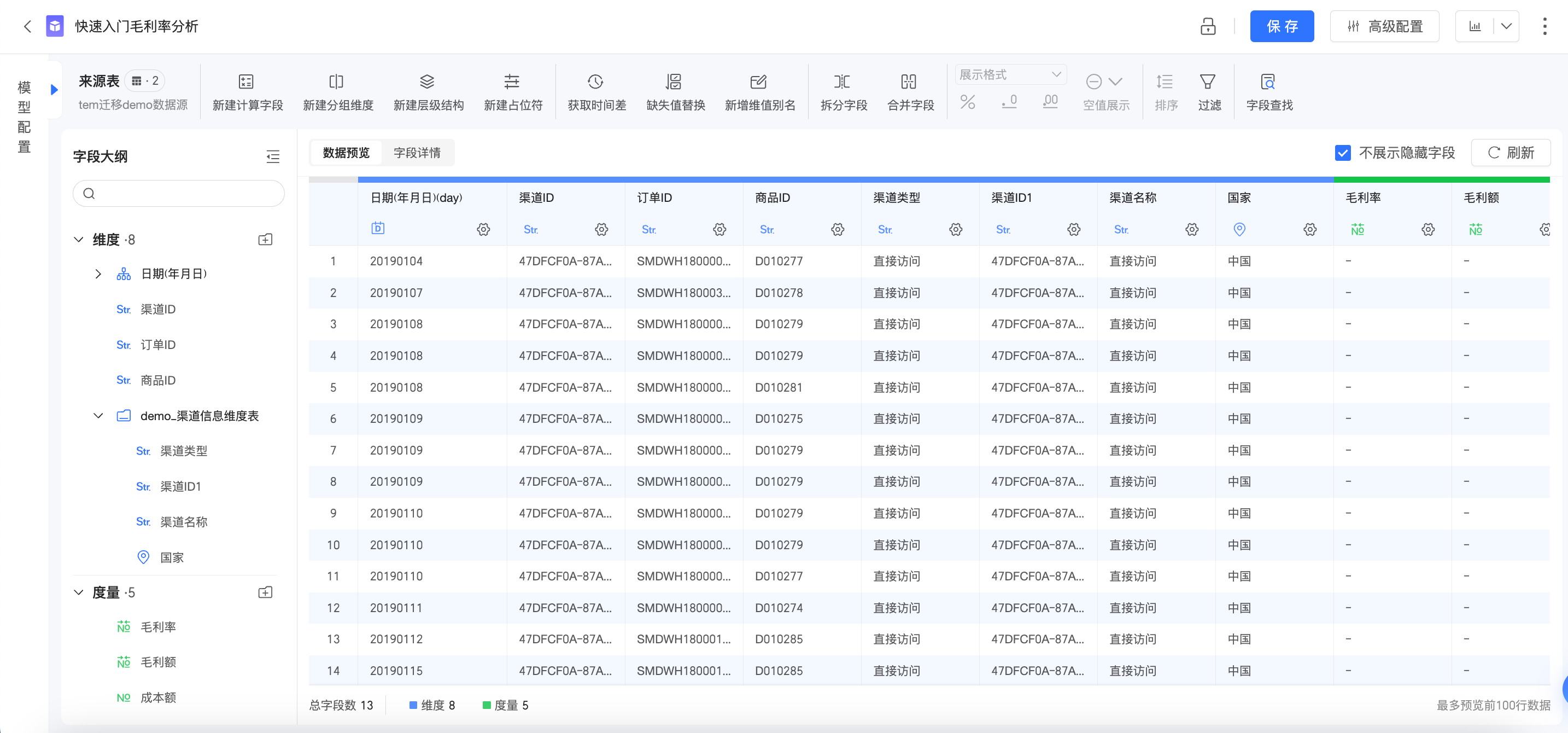
Task: Select 国家 in the field outline
Action: [172, 557]
